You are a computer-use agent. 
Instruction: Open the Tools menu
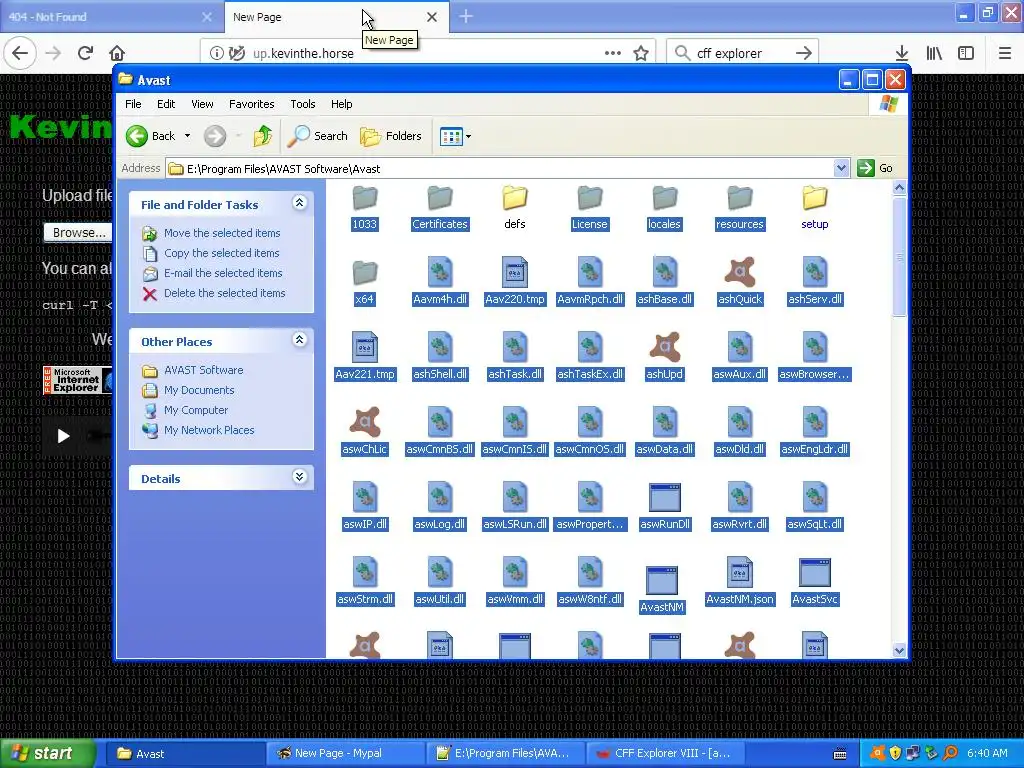coord(302,104)
